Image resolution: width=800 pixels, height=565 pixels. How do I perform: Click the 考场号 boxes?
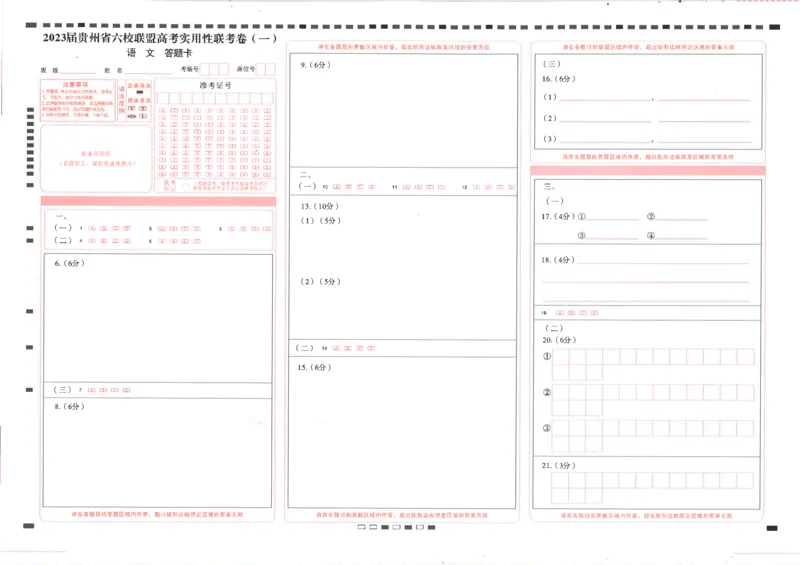(x=214, y=69)
